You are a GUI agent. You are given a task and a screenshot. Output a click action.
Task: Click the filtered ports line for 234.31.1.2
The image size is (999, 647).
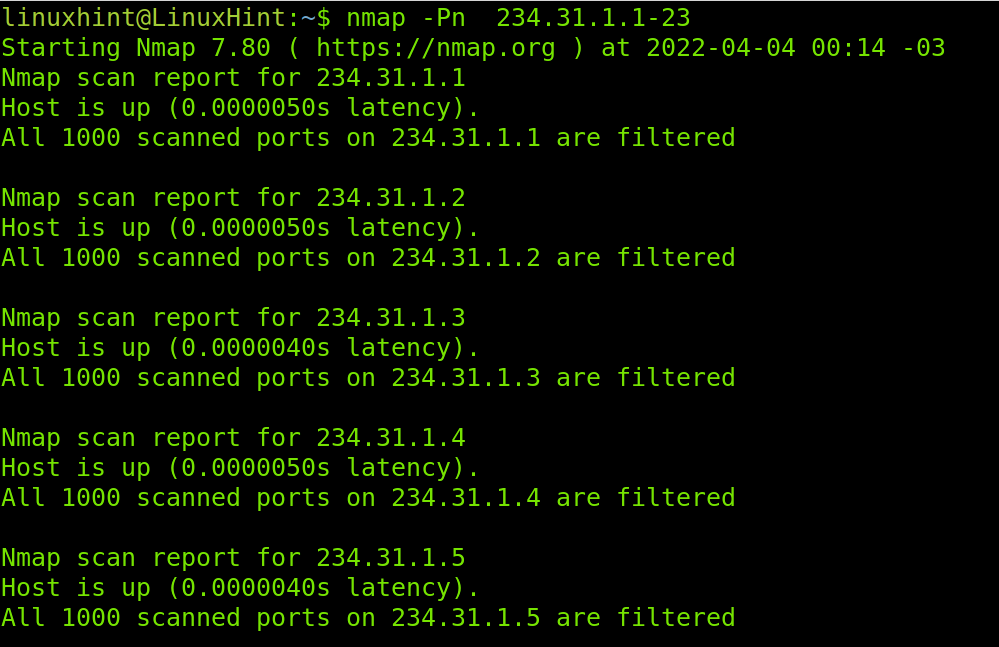368,258
